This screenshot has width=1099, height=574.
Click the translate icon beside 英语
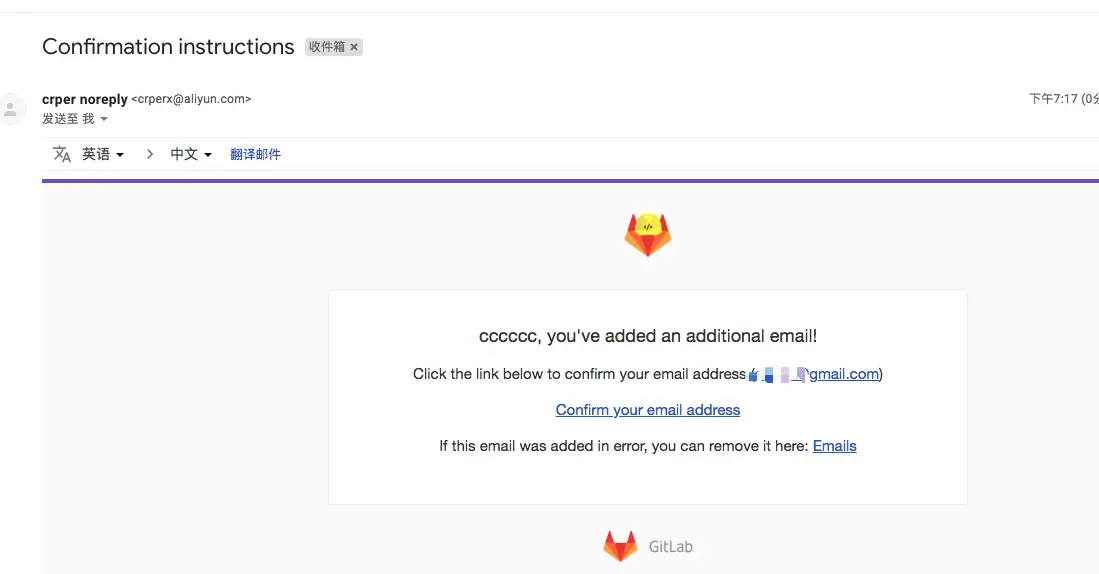[62, 154]
